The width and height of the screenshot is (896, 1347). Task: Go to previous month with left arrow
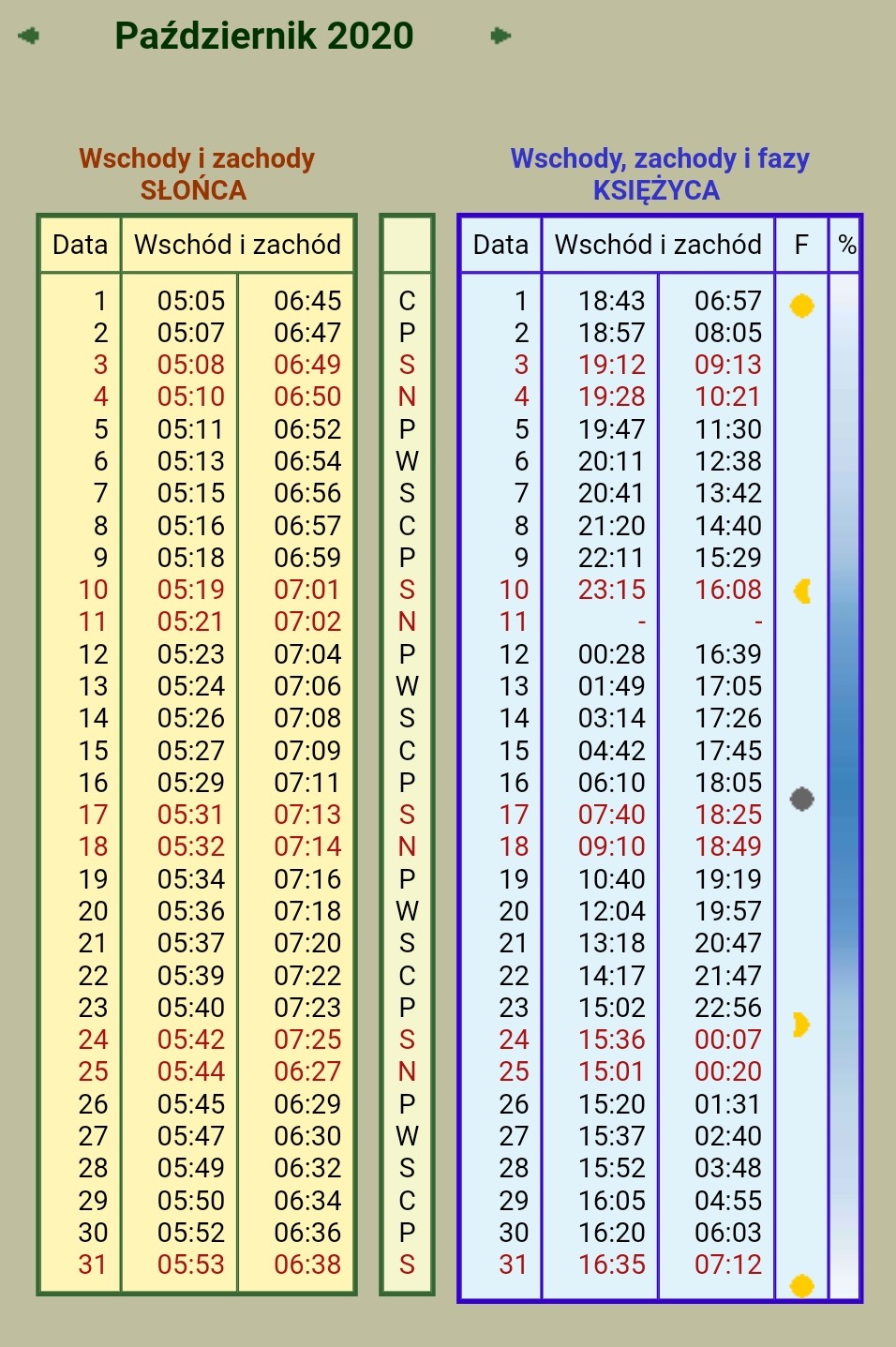coord(29,36)
